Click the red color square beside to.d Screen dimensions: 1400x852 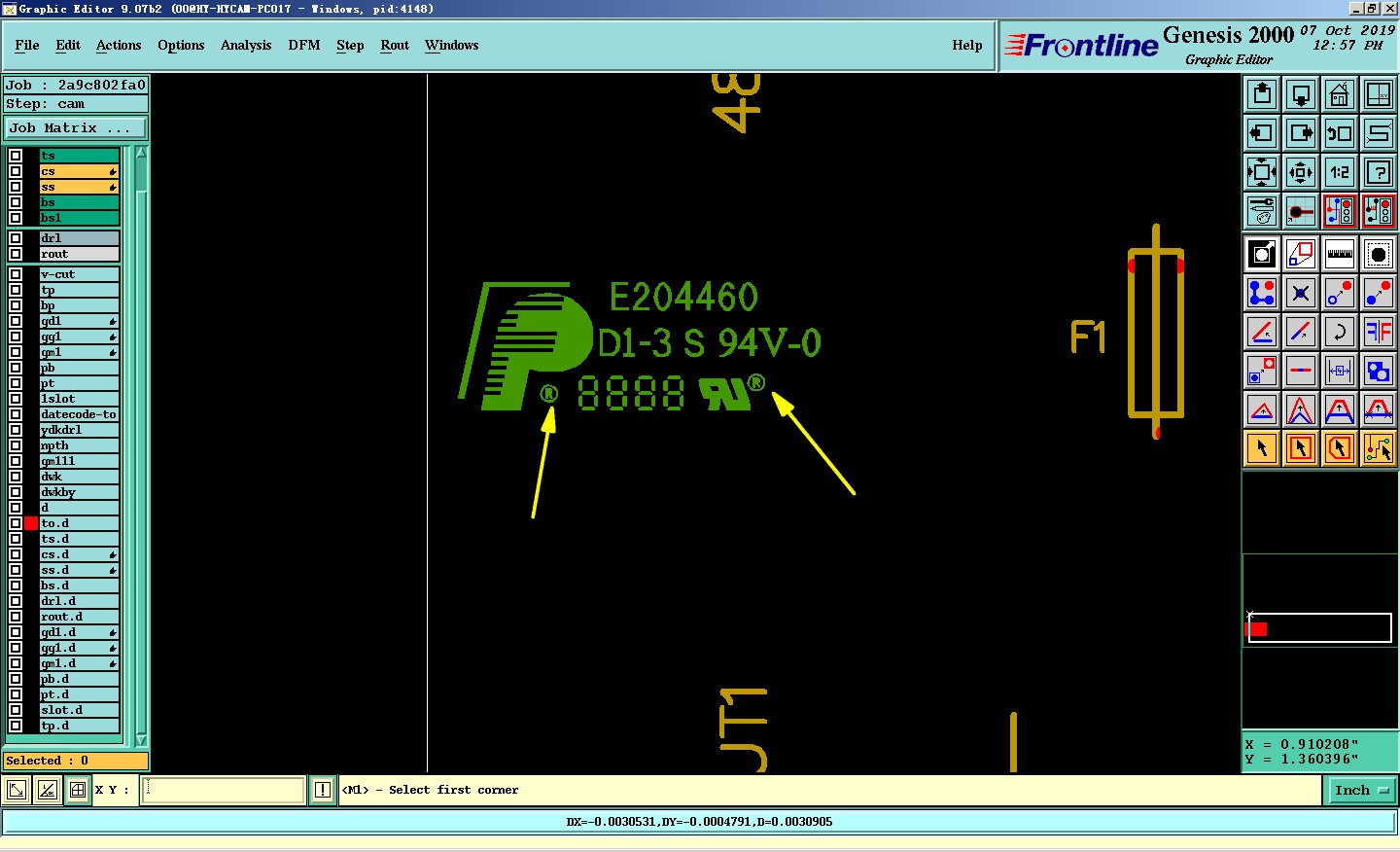31,523
